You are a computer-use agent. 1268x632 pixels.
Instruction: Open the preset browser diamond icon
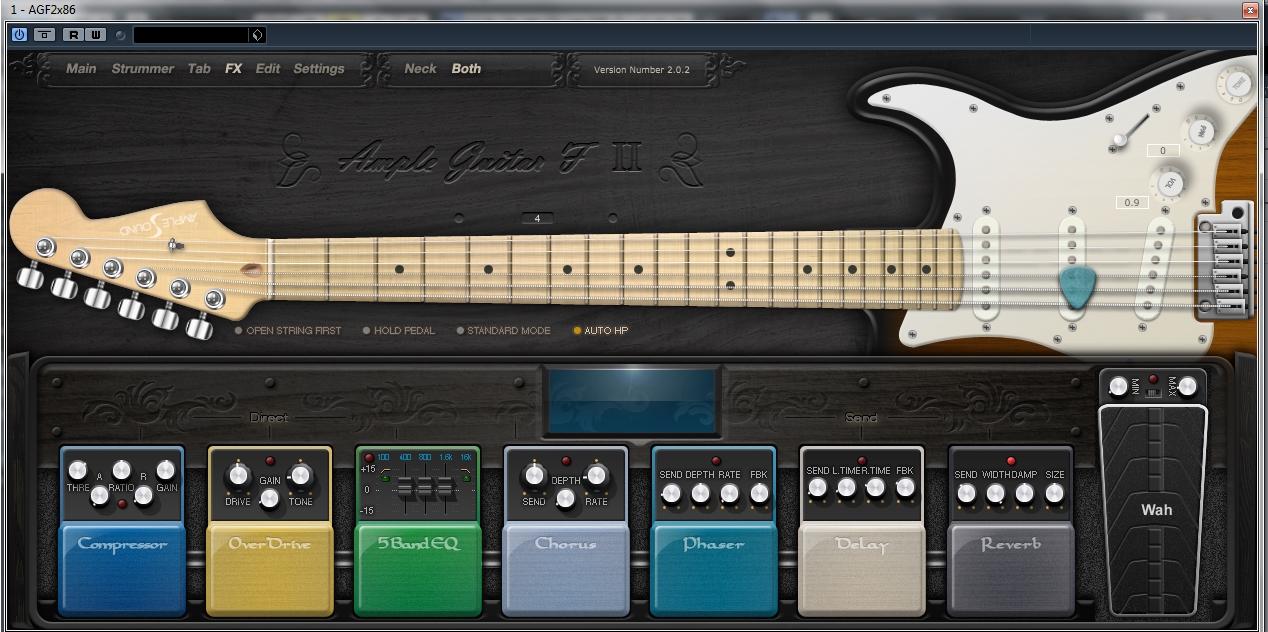tap(257, 35)
